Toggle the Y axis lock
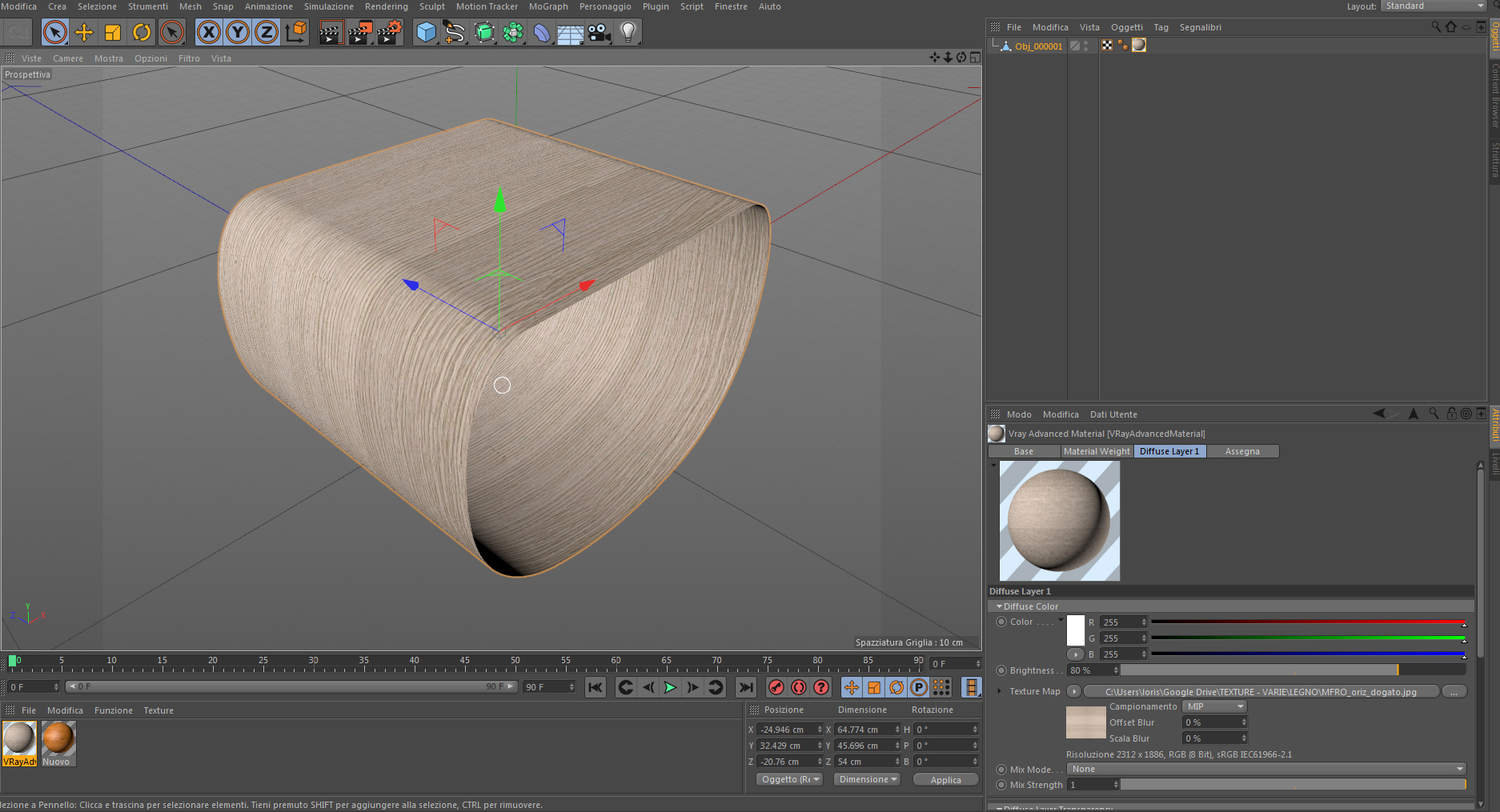The width and height of the screenshot is (1500, 812). 238,33
